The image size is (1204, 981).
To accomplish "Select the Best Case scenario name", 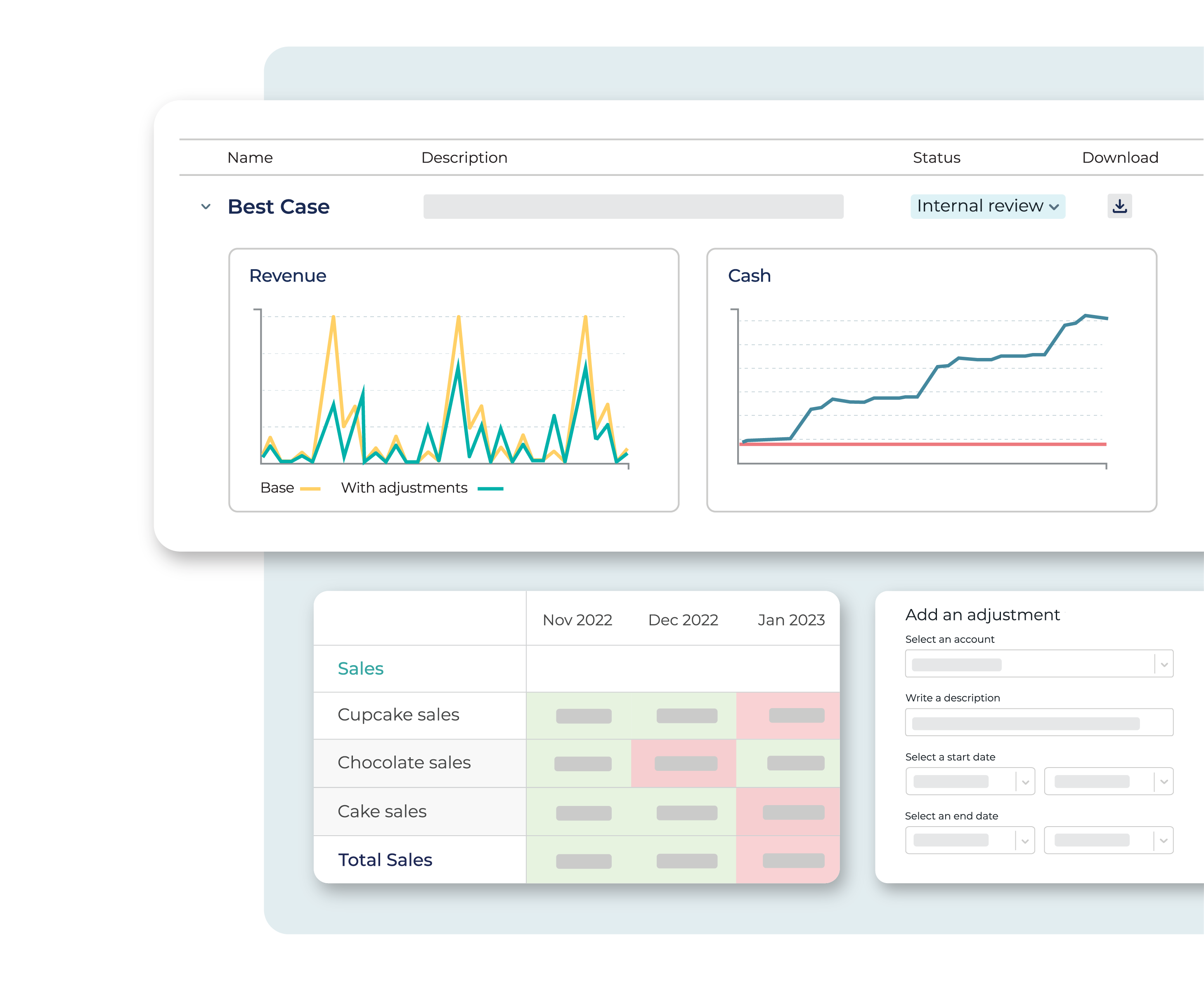I will tap(279, 207).
